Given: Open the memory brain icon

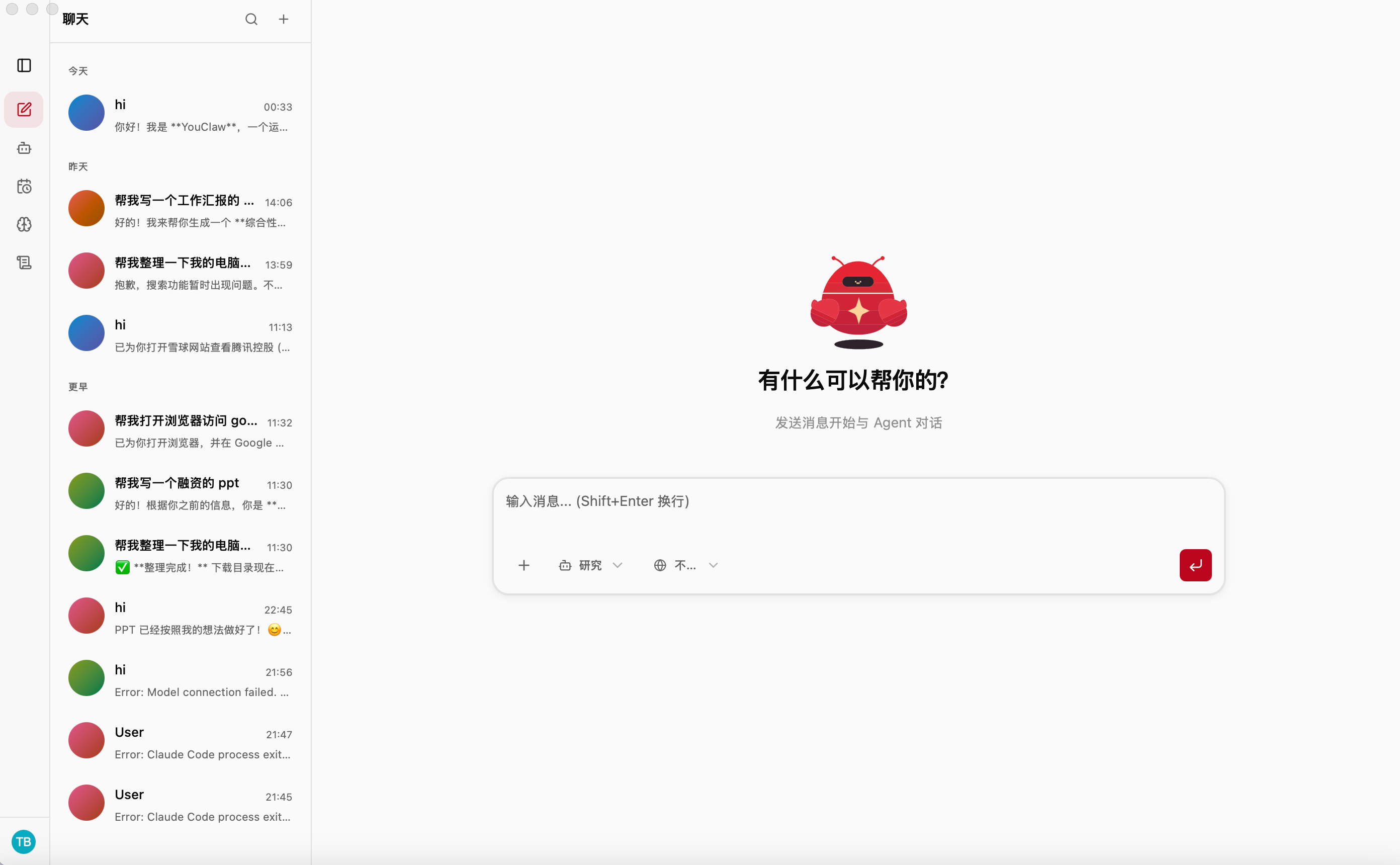Looking at the screenshot, I should pos(24,224).
